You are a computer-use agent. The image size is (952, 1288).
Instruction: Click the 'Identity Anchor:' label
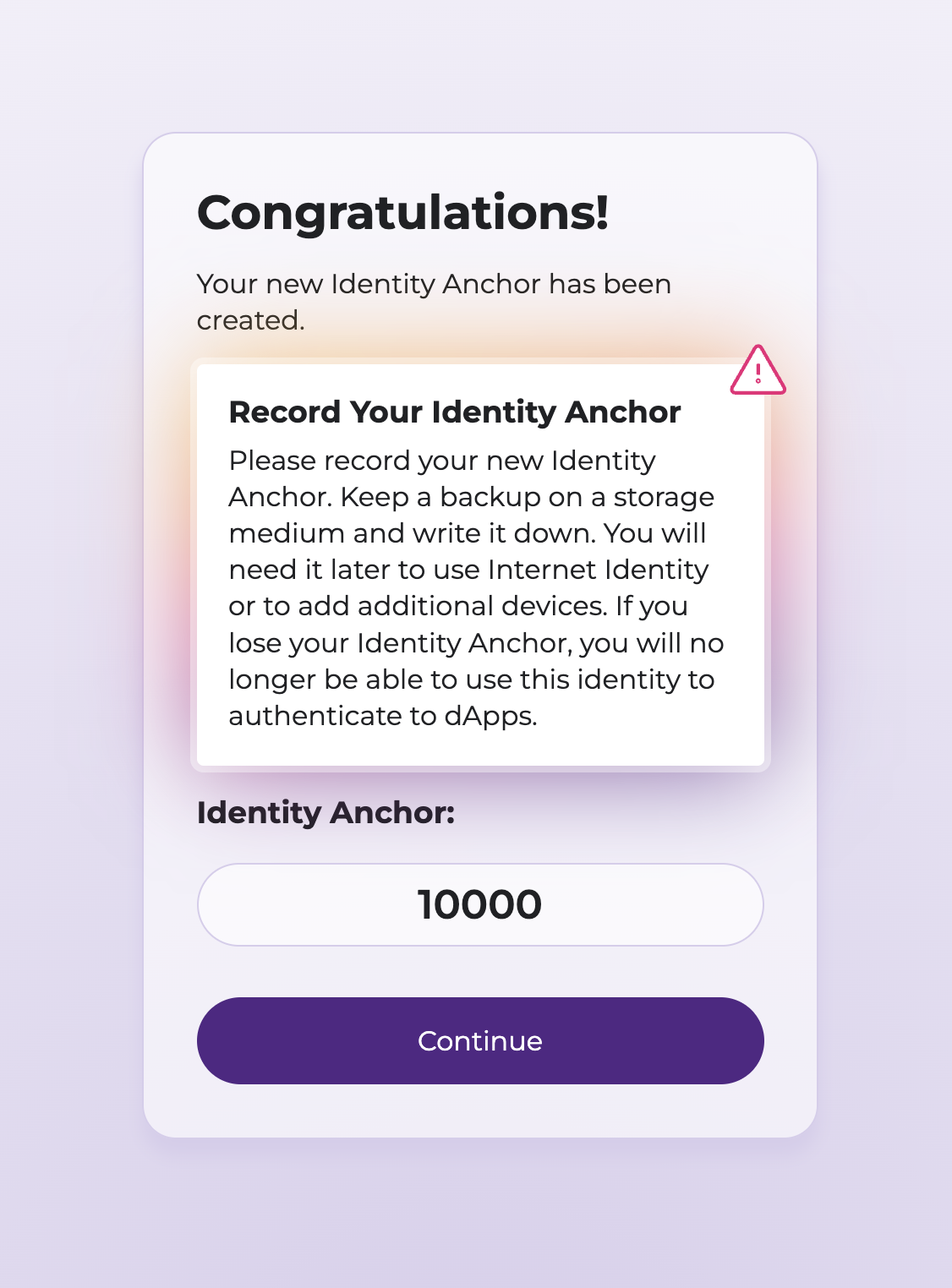(x=326, y=813)
